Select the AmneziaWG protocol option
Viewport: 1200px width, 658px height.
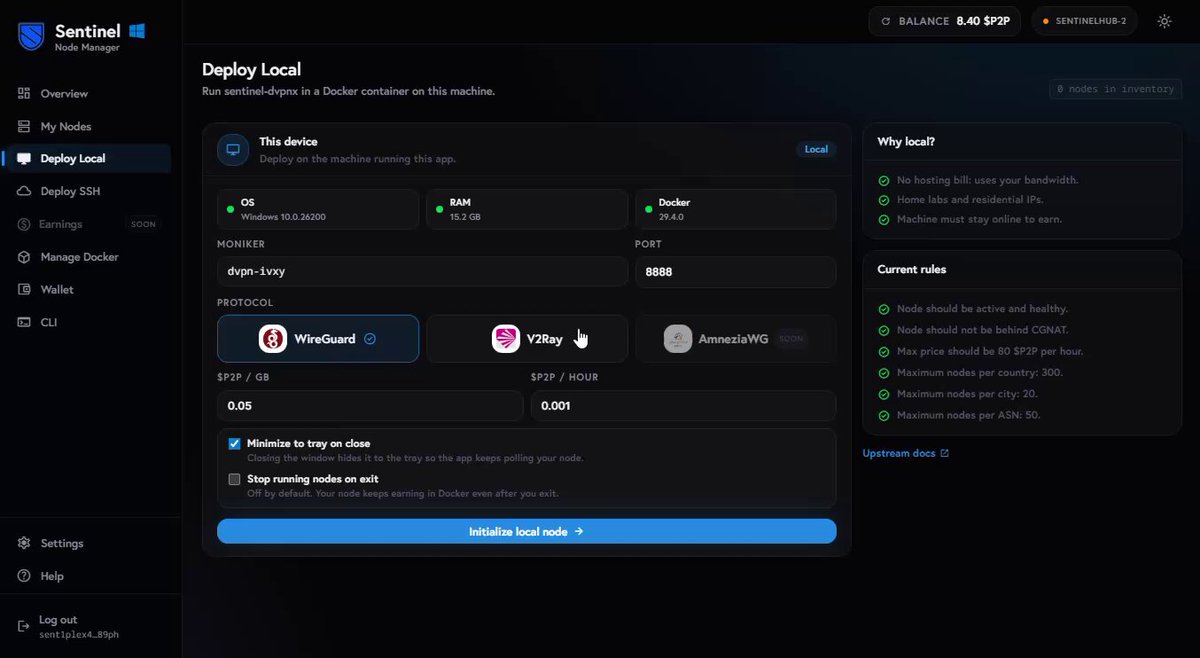tap(736, 339)
